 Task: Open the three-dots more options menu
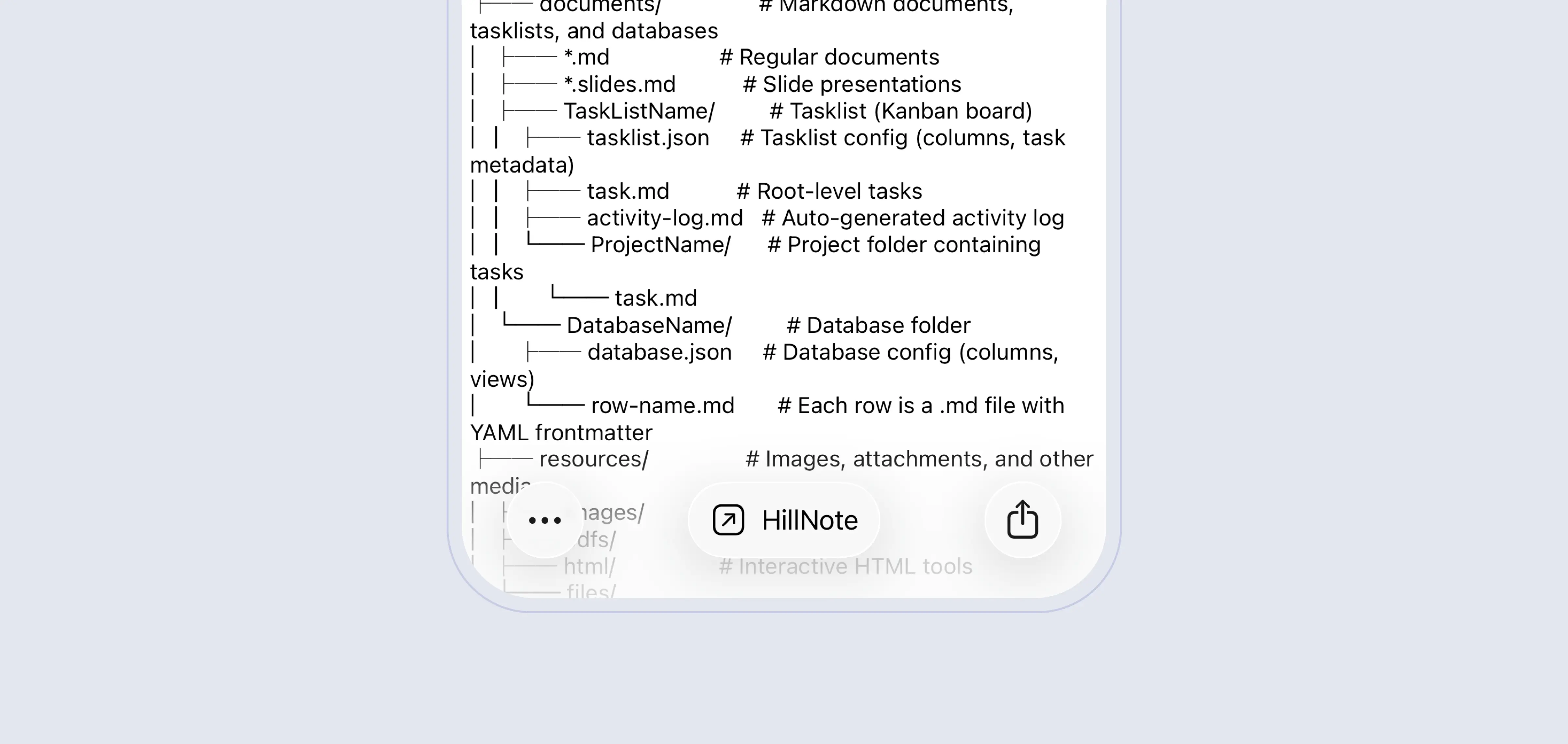(x=545, y=520)
